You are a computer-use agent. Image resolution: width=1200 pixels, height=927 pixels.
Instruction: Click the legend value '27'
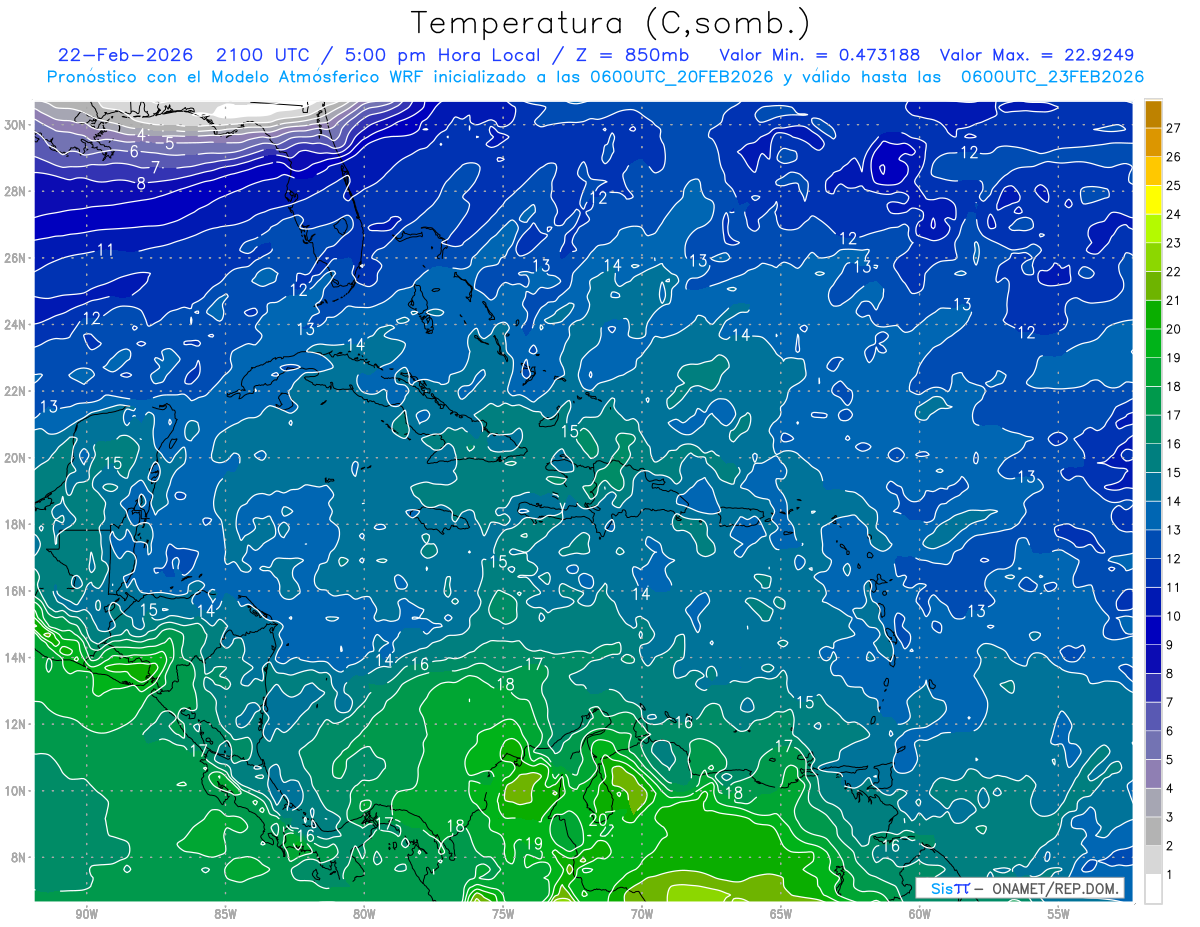pyautogui.click(x=1173, y=127)
